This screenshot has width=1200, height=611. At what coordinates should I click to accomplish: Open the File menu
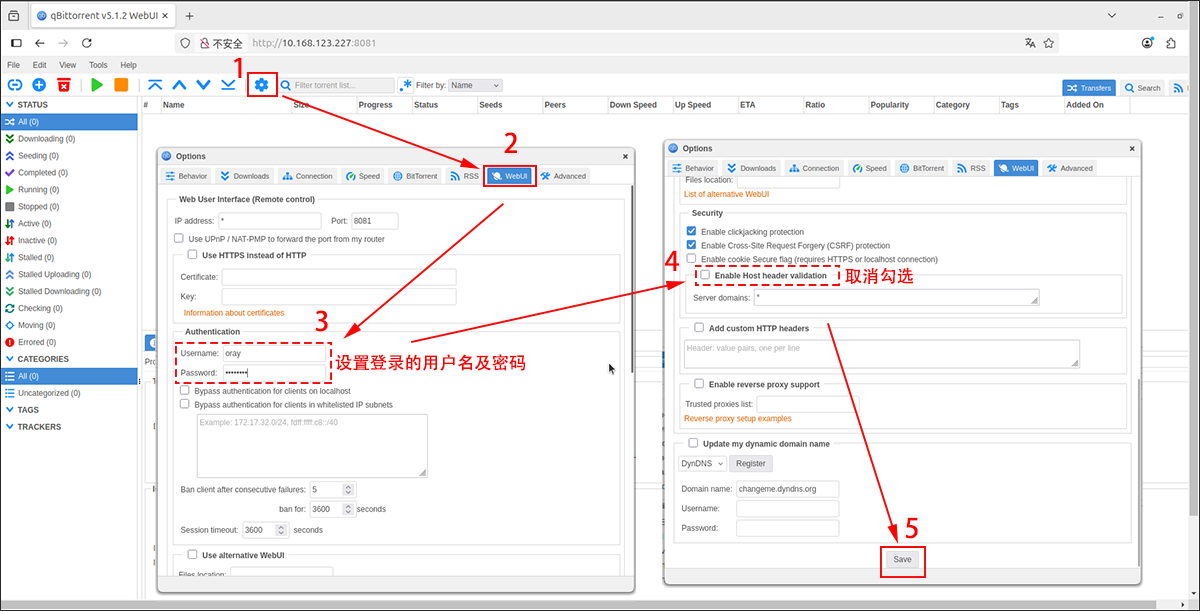pyautogui.click(x=13, y=65)
